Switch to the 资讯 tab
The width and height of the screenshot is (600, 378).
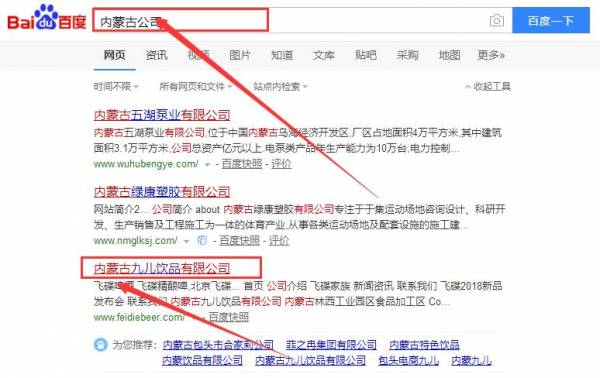point(157,55)
